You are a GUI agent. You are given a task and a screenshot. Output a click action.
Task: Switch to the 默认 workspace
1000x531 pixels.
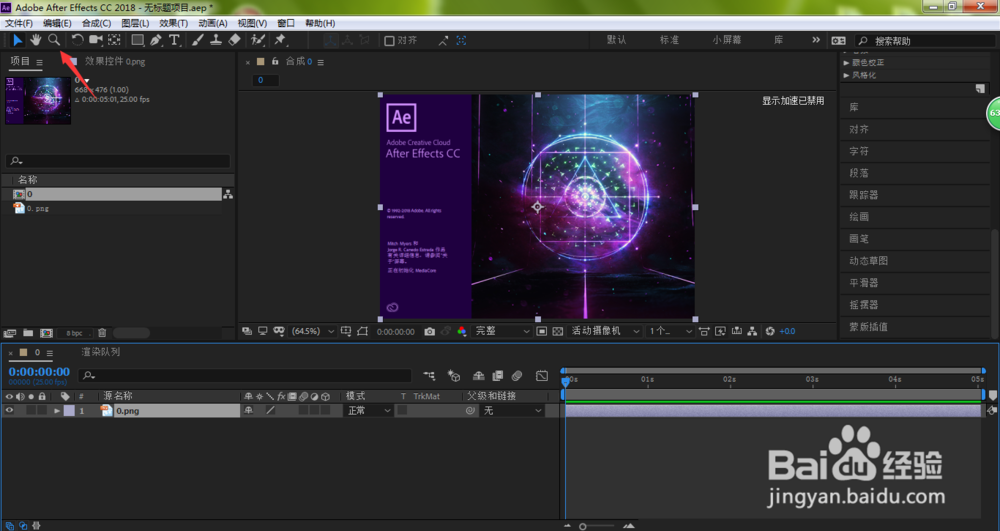tap(616, 40)
